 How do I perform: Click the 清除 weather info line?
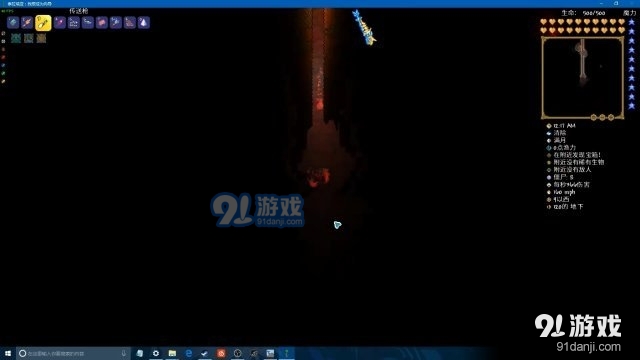click(556, 133)
